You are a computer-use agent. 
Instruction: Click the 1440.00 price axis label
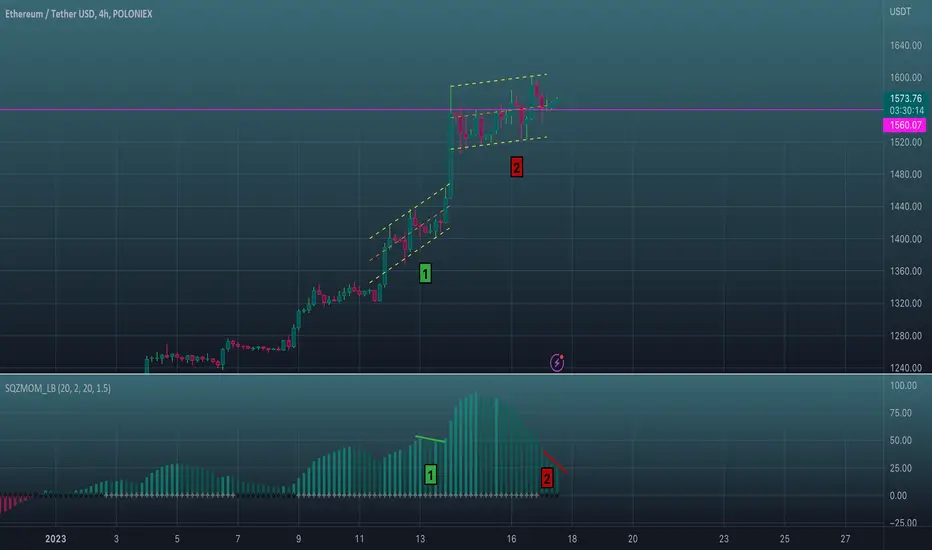point(906,206)
